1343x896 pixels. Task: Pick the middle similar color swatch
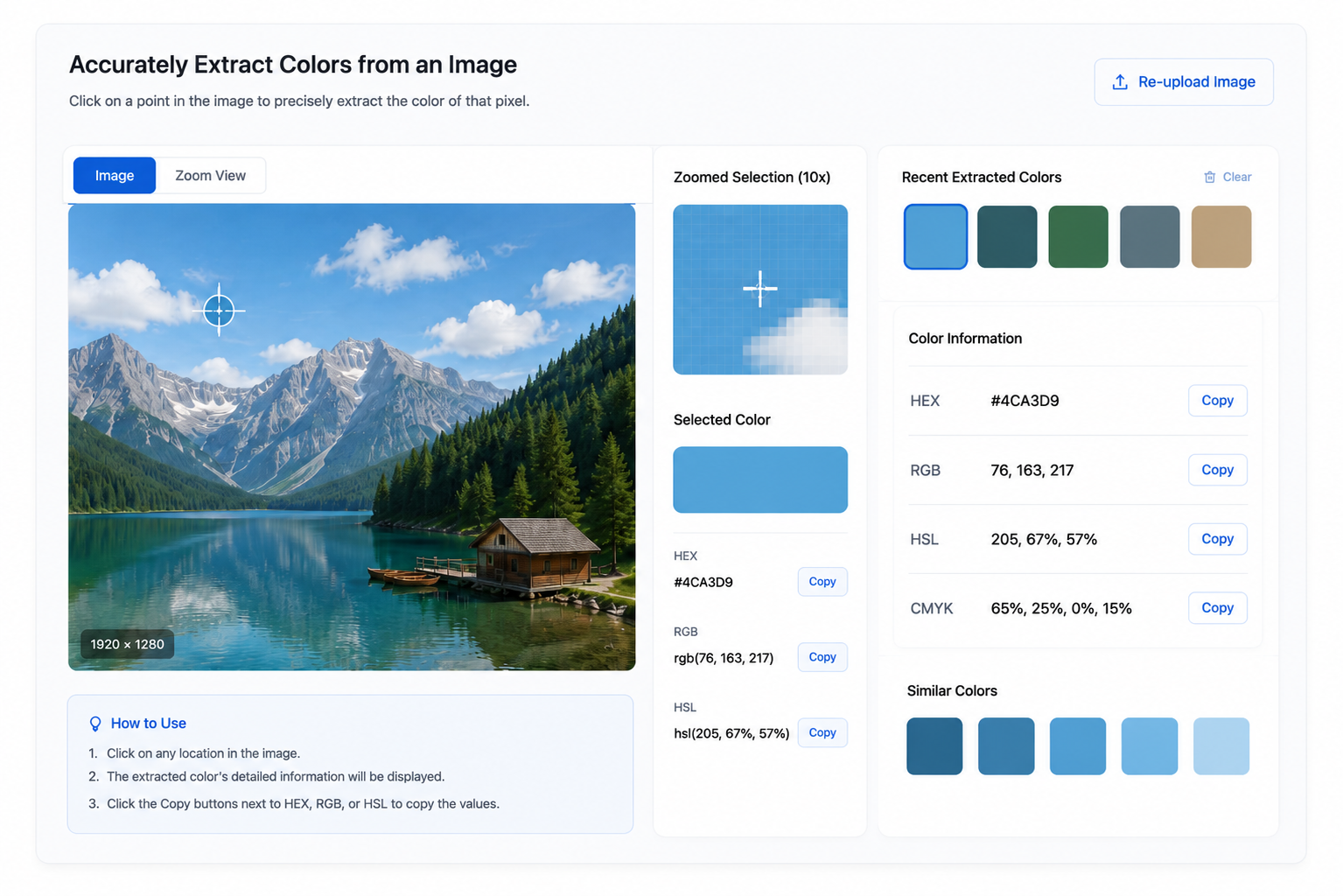(1078, 746)
